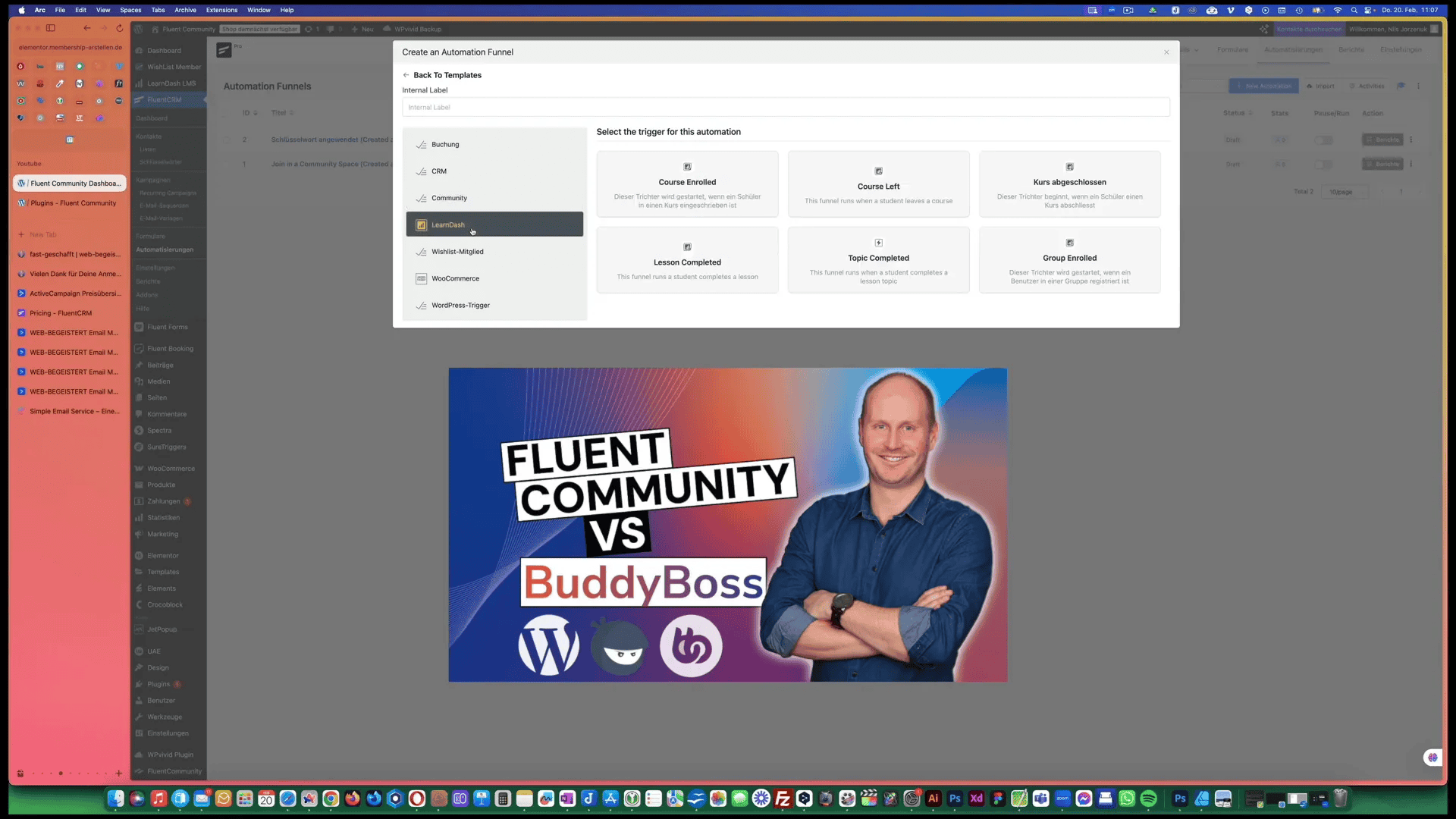Open Adobe XD from the Dock

coord(977,799)
